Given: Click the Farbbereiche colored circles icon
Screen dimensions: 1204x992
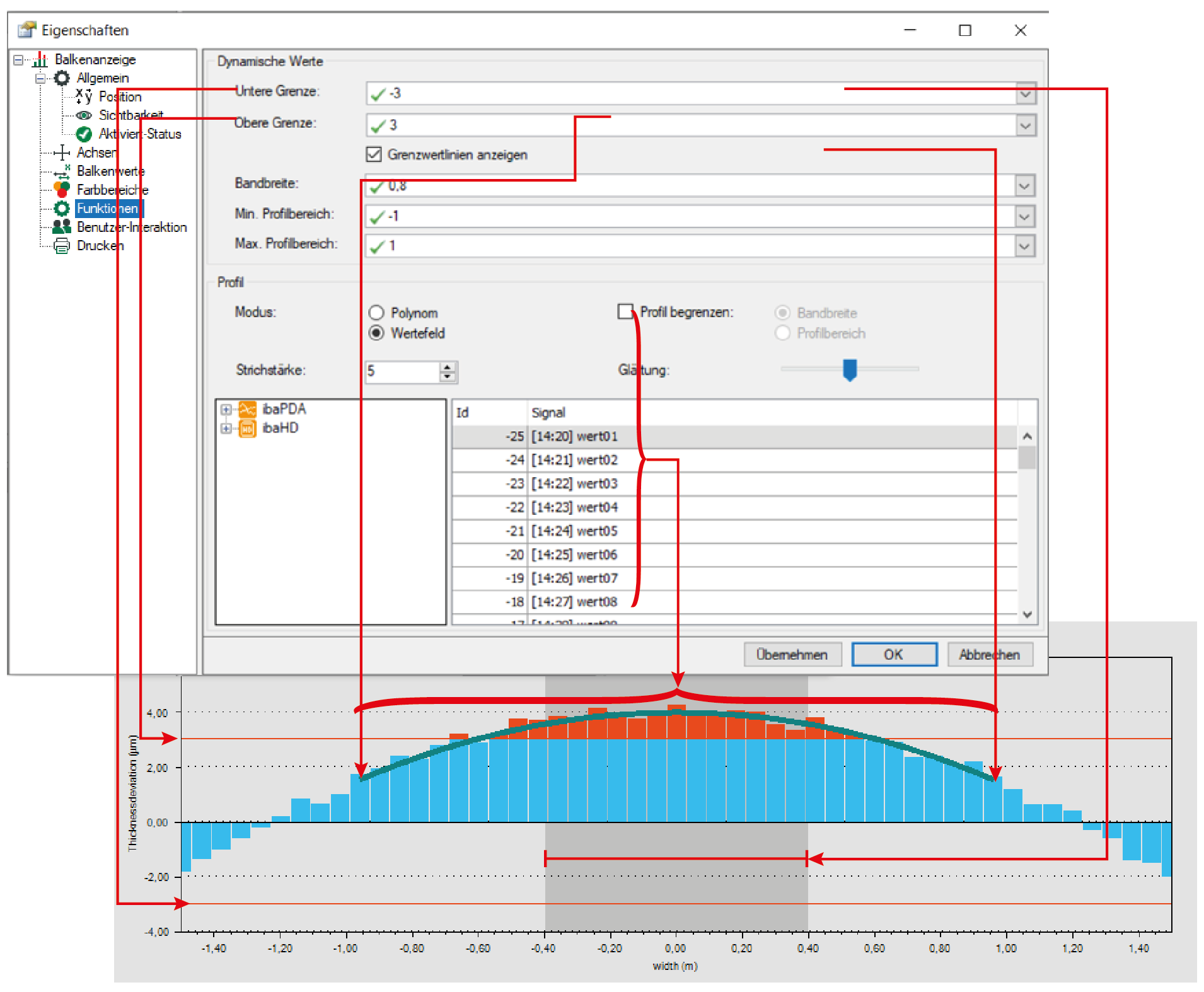Looking at the screenshot, I should 62,190.
